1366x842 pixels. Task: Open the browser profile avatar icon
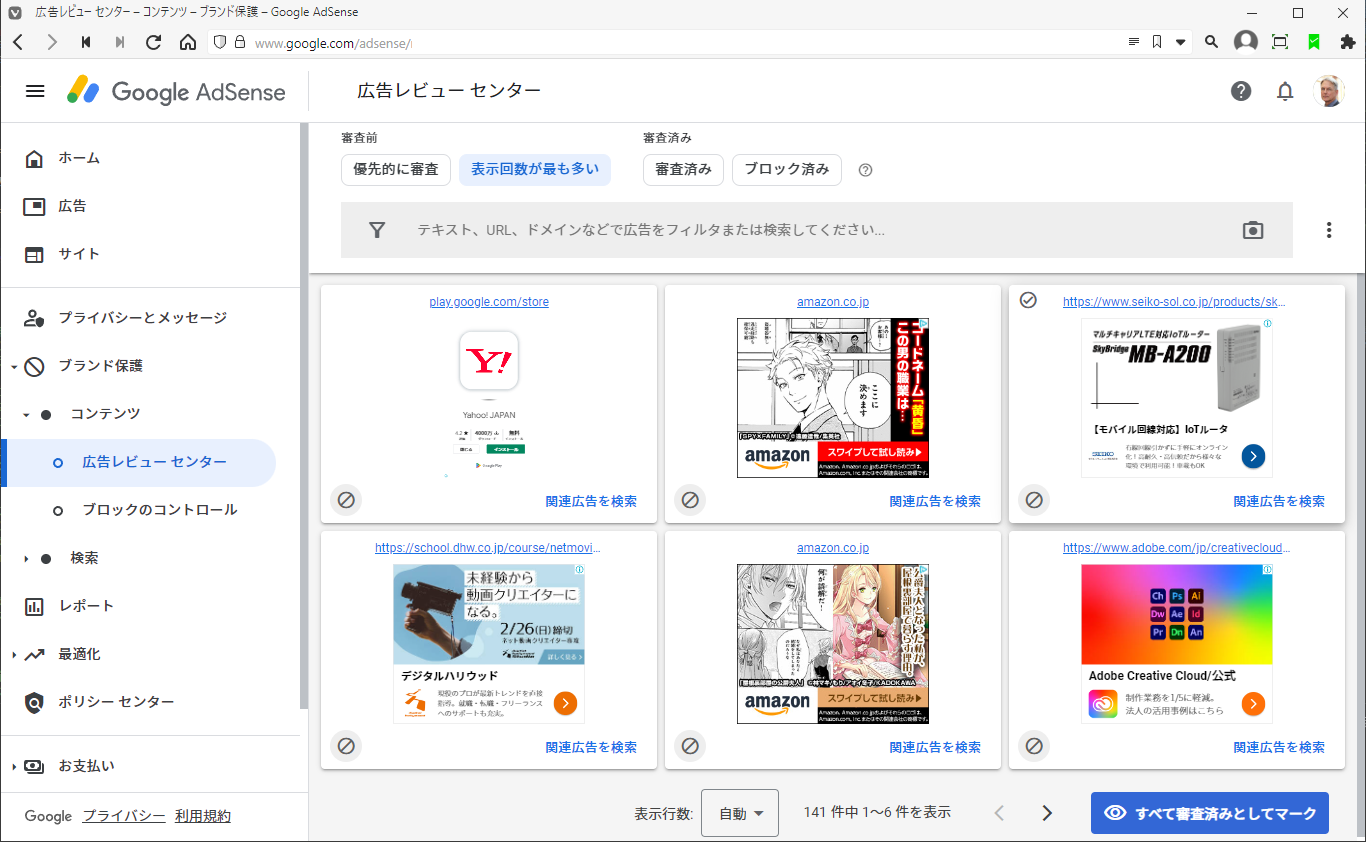1246,42
